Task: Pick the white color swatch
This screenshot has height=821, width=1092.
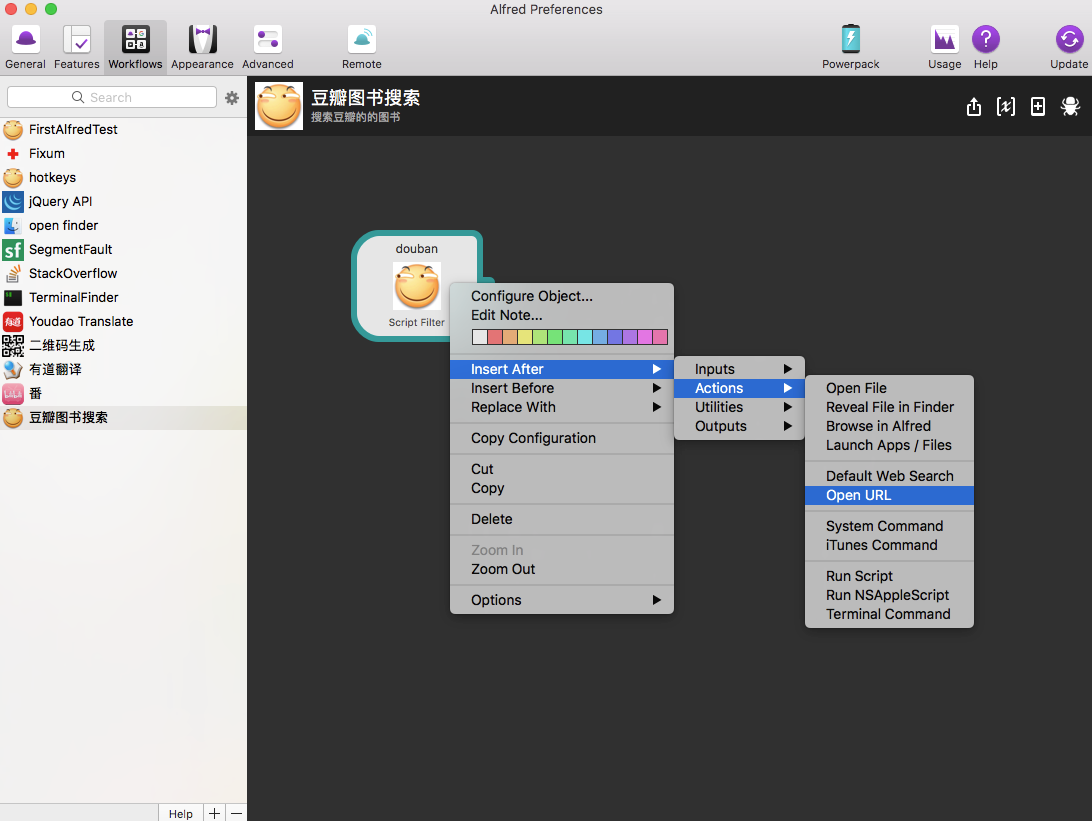Action: coord(479,337)
